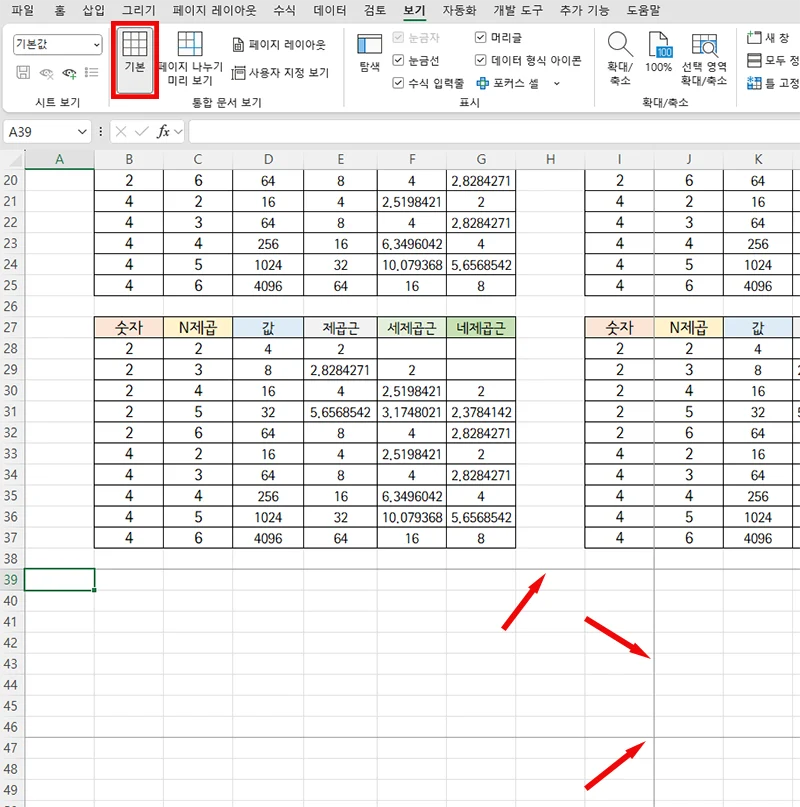Viewport: 800px width, 807px height.
Task: Open the 페이지 레이아웃 ribbon tab
Action: (214, 10)
